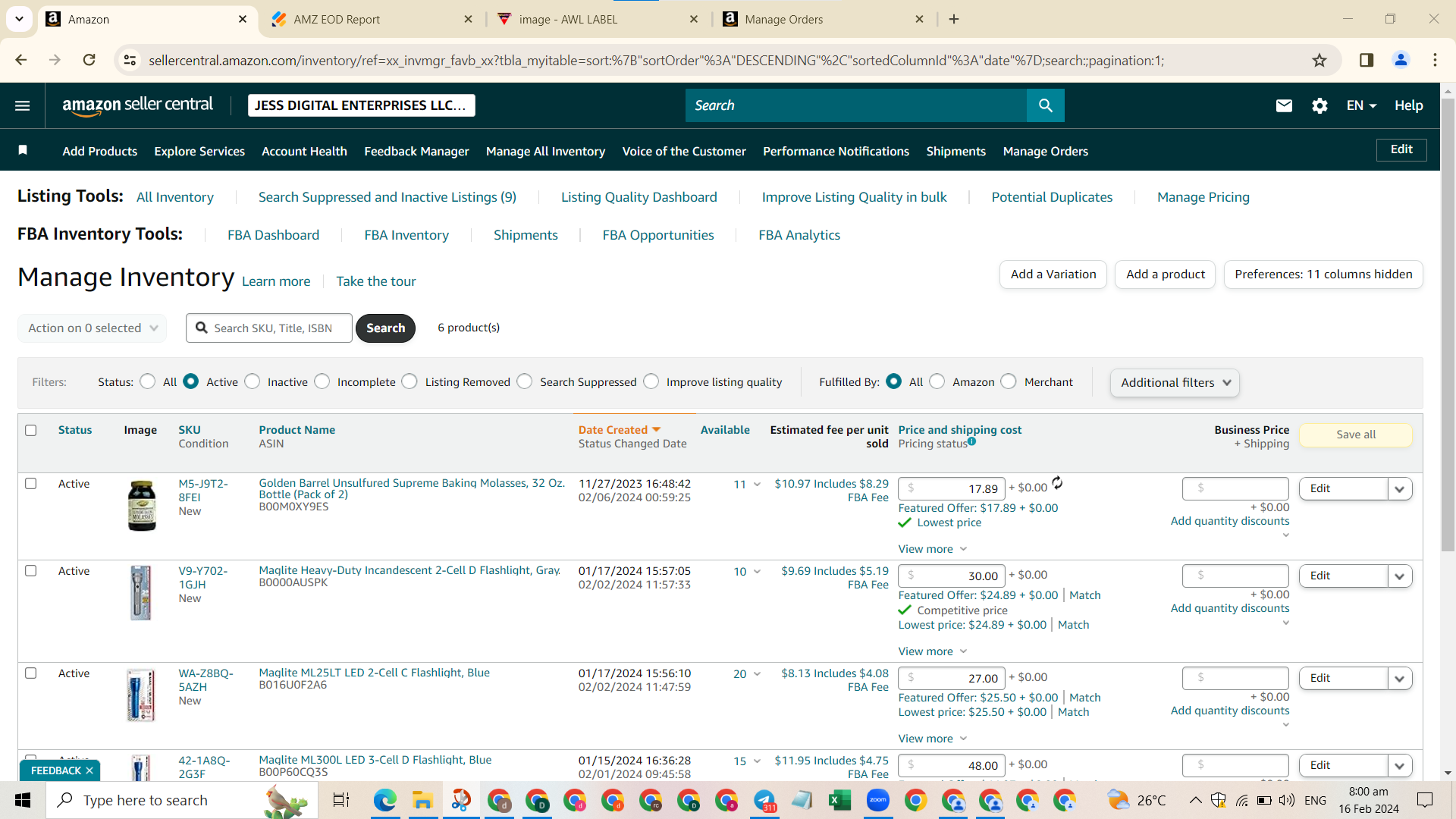Viewport: 1456px width, 819px height.
Task: Expand available quantity 11 chevron
Action: 757,485
